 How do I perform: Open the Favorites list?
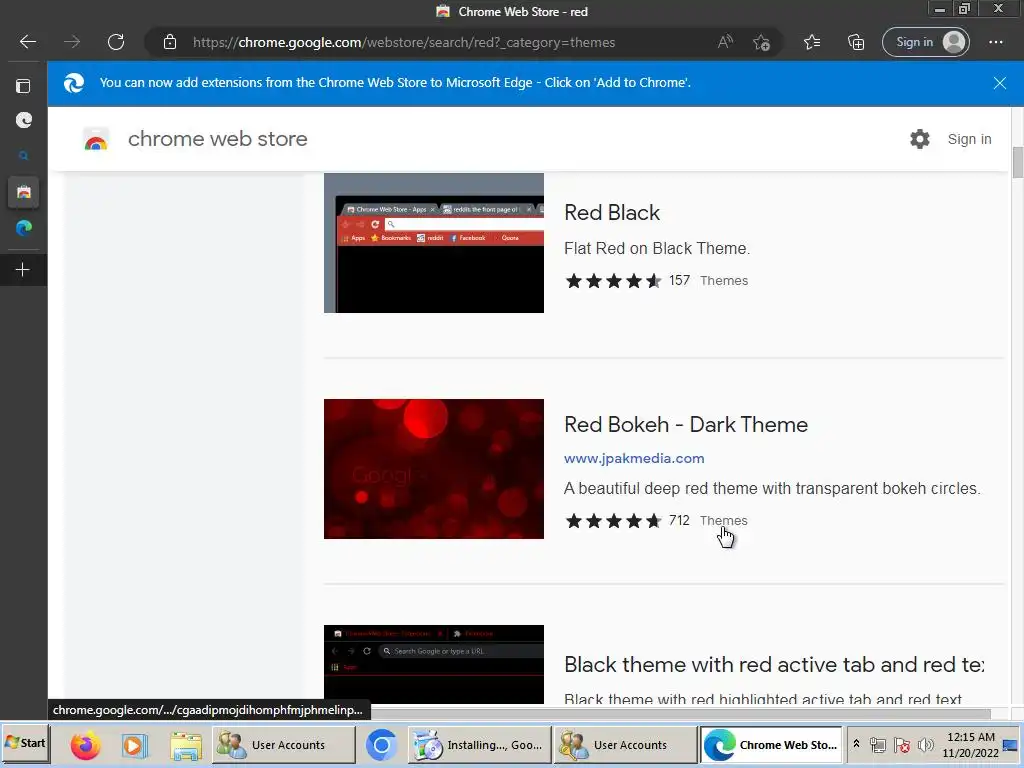click(812, 42)
